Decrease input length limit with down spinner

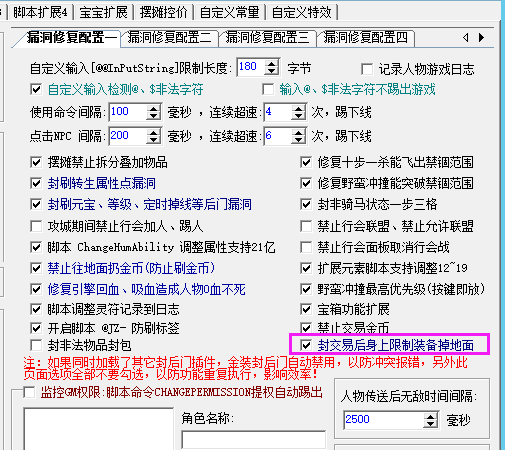click(x=272, y=71)
